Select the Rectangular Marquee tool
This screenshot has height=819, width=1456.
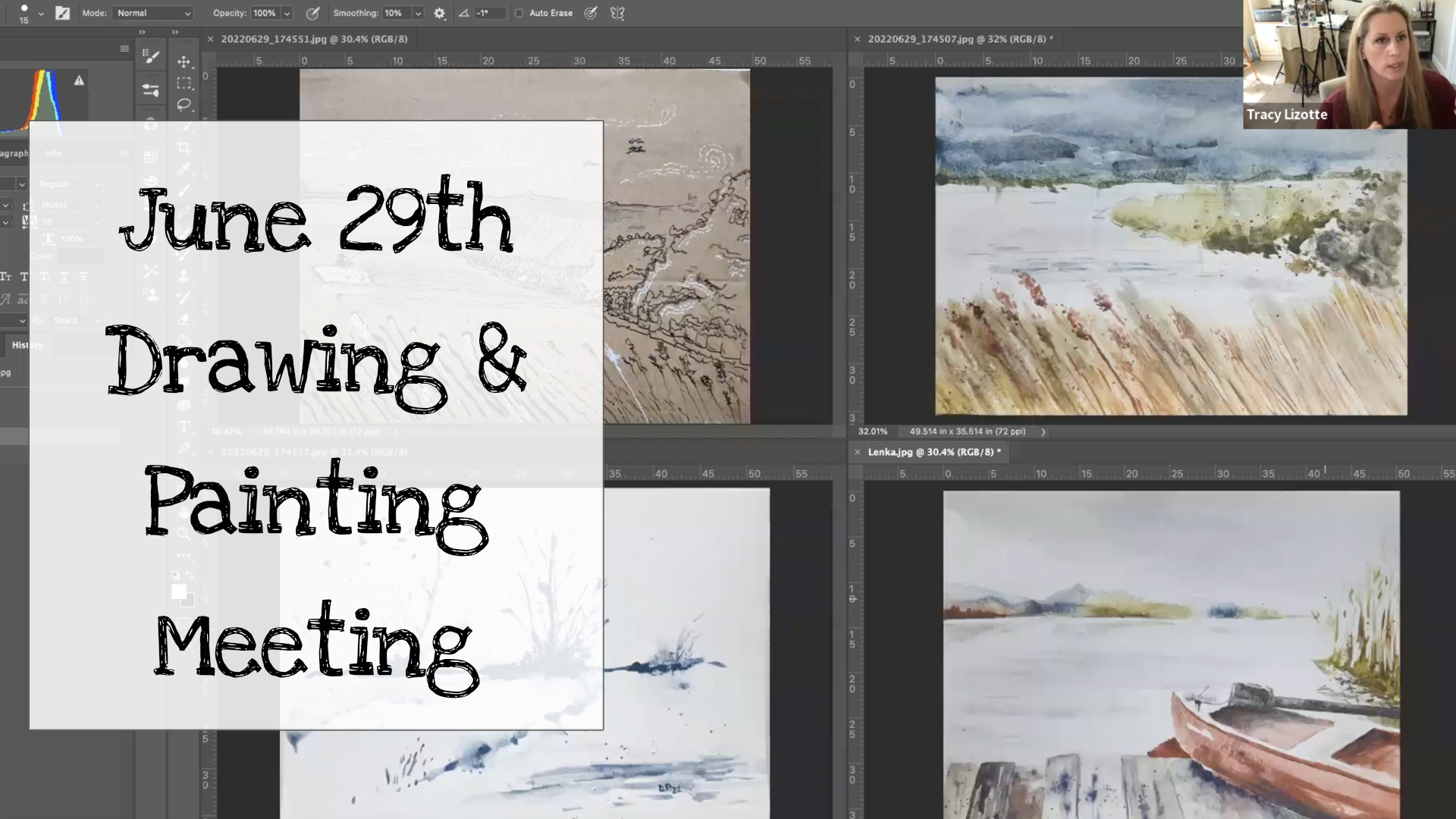pos(184,83)
